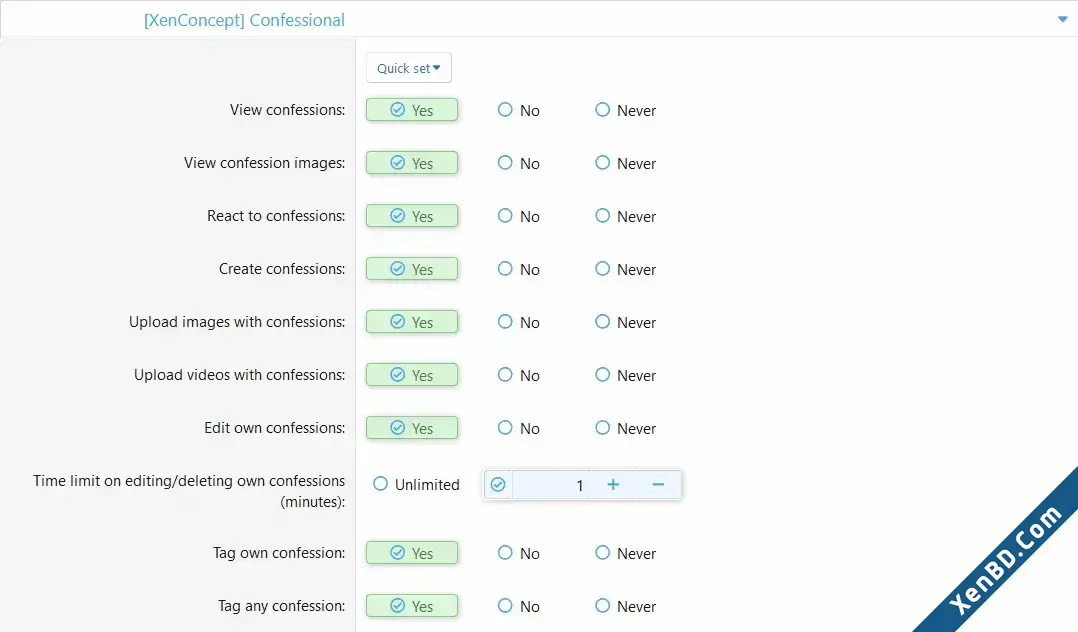This screenshot has height=632, width=1078.
Task: Set Edit own confessions to No
Action: click(518, 428)
